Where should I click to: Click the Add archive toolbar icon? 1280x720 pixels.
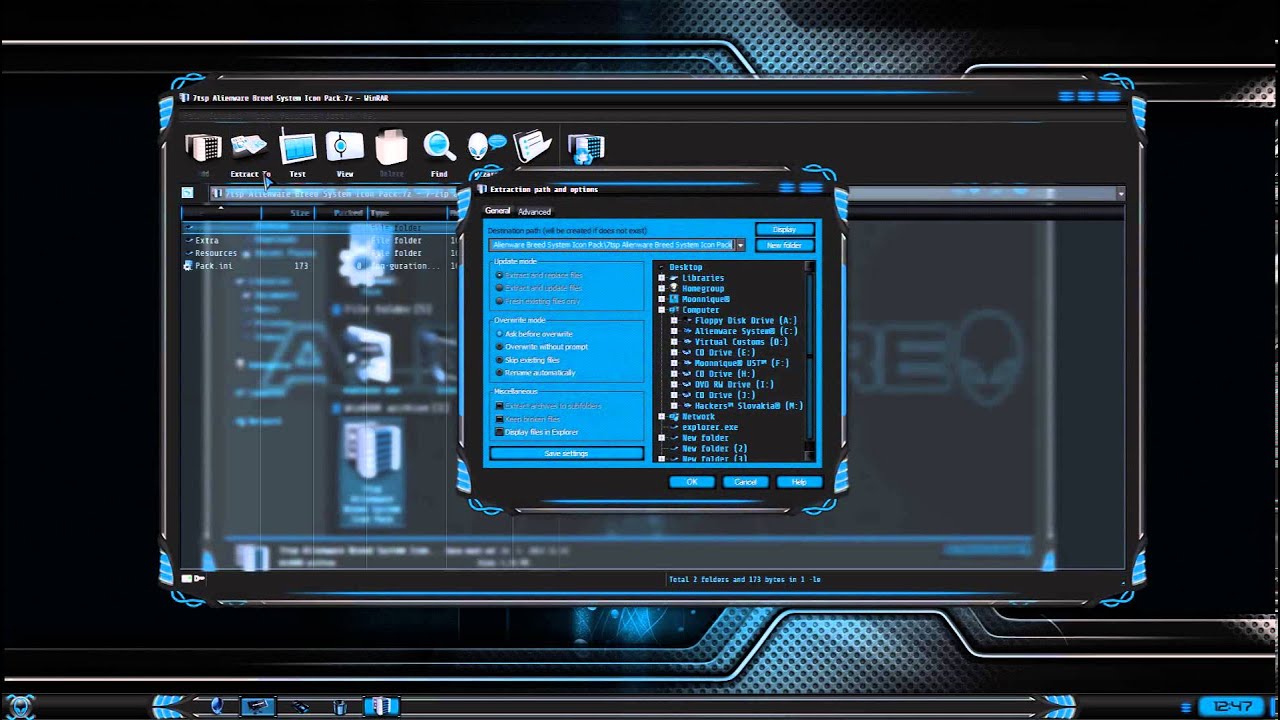202,148
